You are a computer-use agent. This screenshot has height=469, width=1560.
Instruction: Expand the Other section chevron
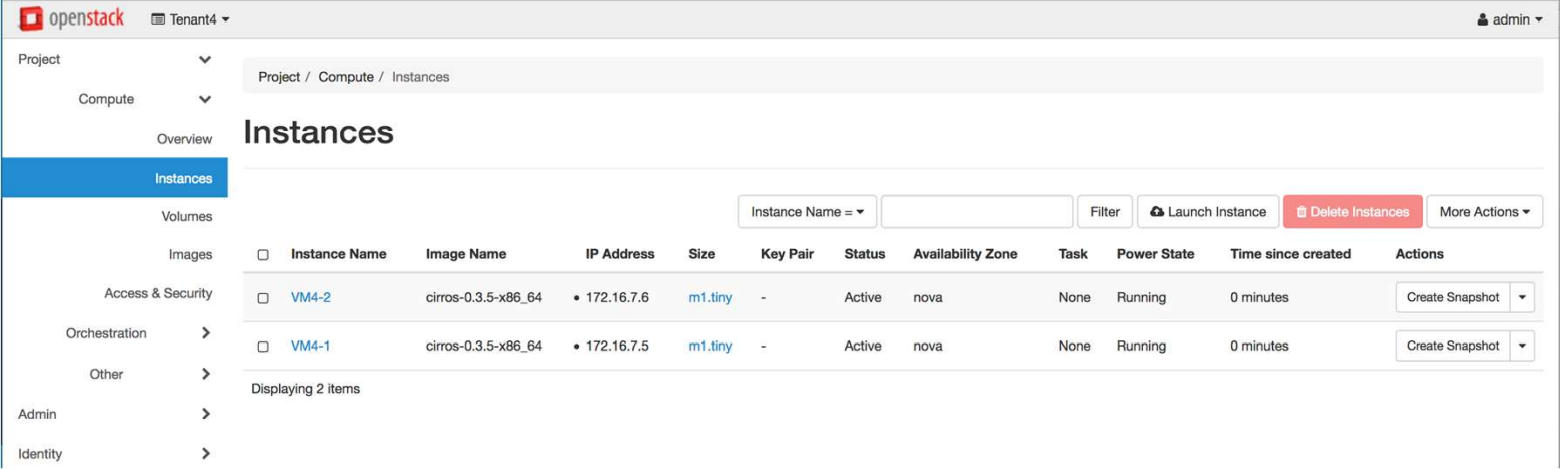point(205,374)
